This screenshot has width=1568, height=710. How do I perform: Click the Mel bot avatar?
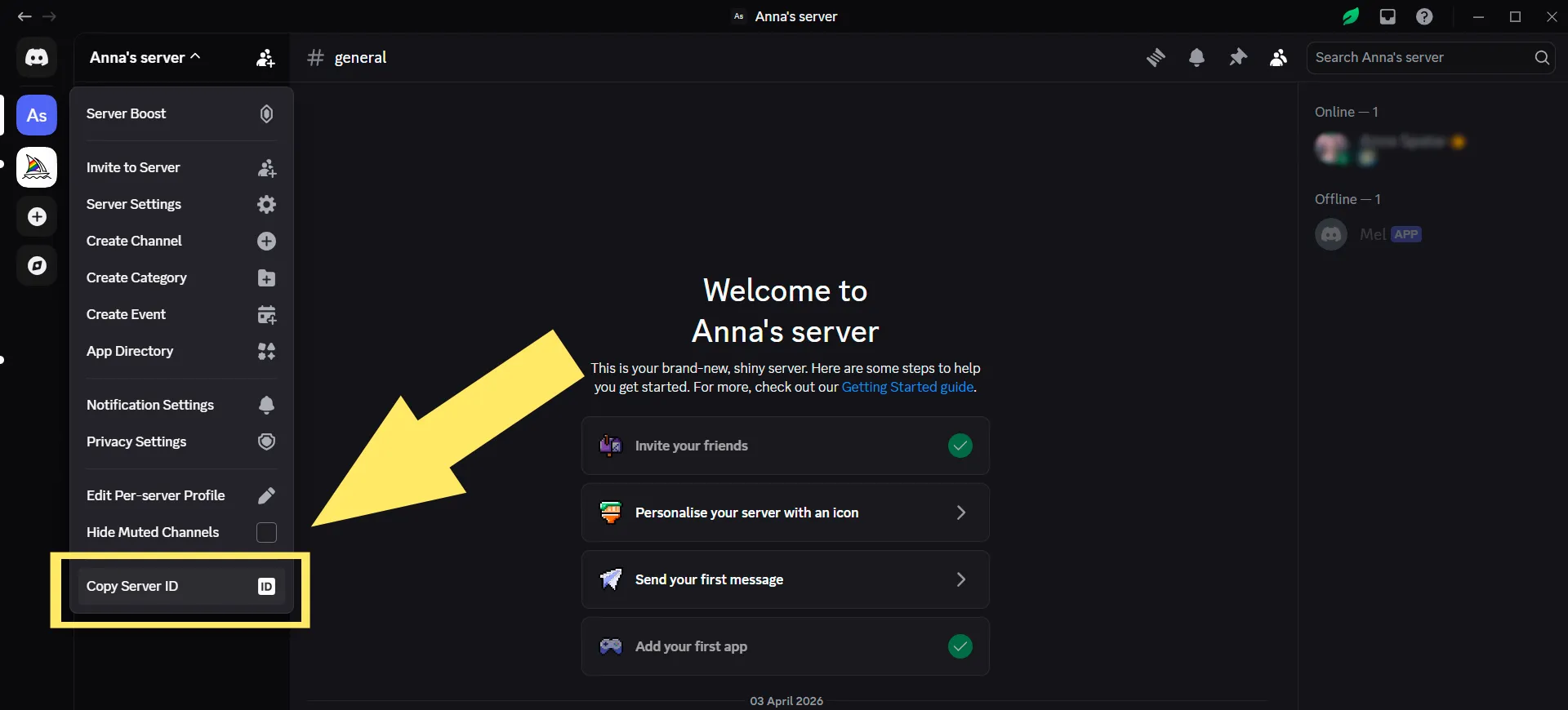point(1331,234)
